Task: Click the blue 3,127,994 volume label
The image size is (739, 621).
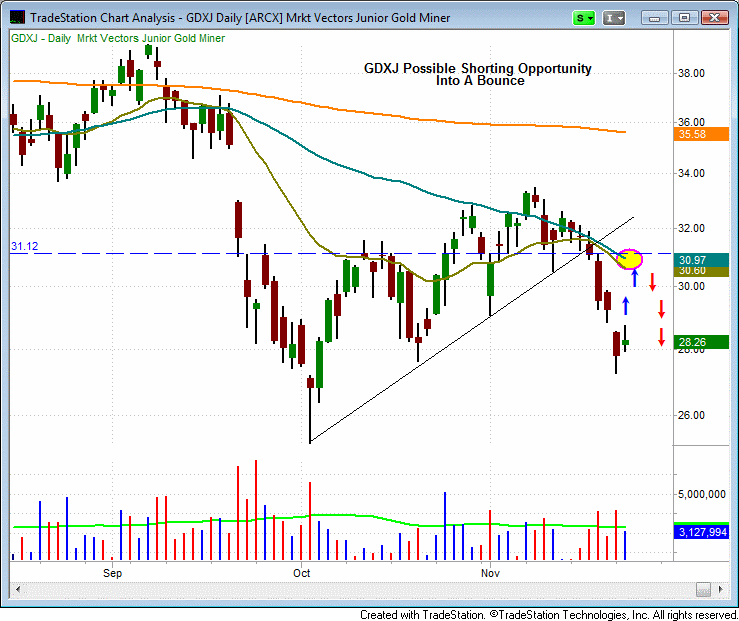Action: coord(701,532)
